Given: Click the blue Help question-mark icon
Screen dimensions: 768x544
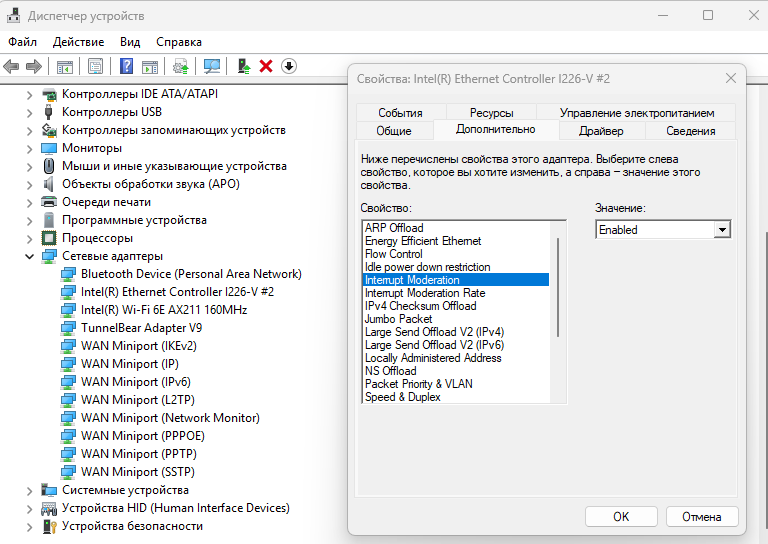Looking at the screenshot, I should 126,66.
